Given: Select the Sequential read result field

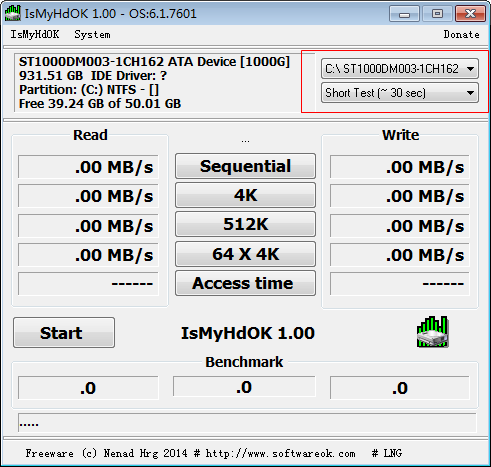Looking at the screenshot, I should point(88,166).
